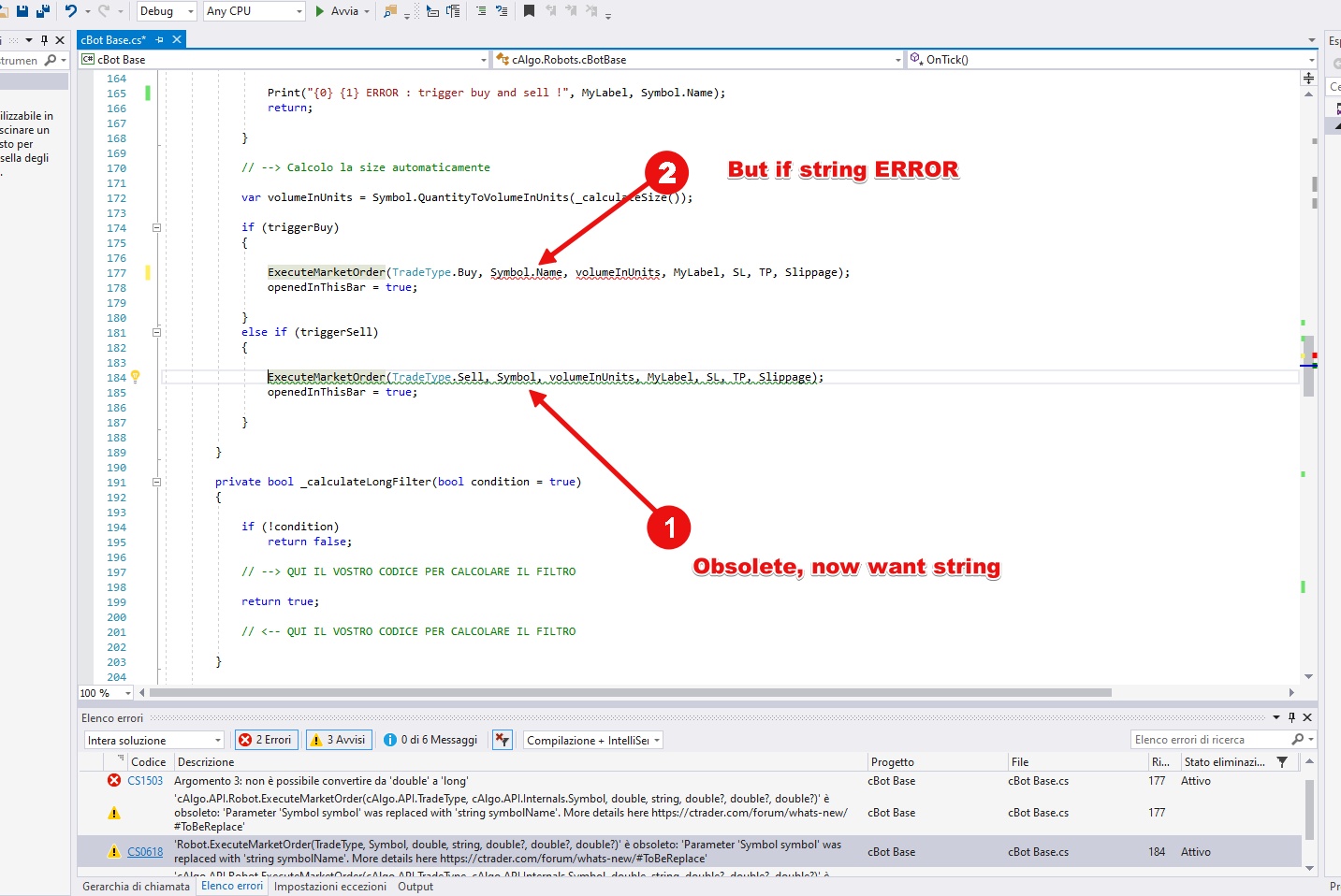Pin the left tool panel
Screen dimensions: 1341x896
point(44,40)
